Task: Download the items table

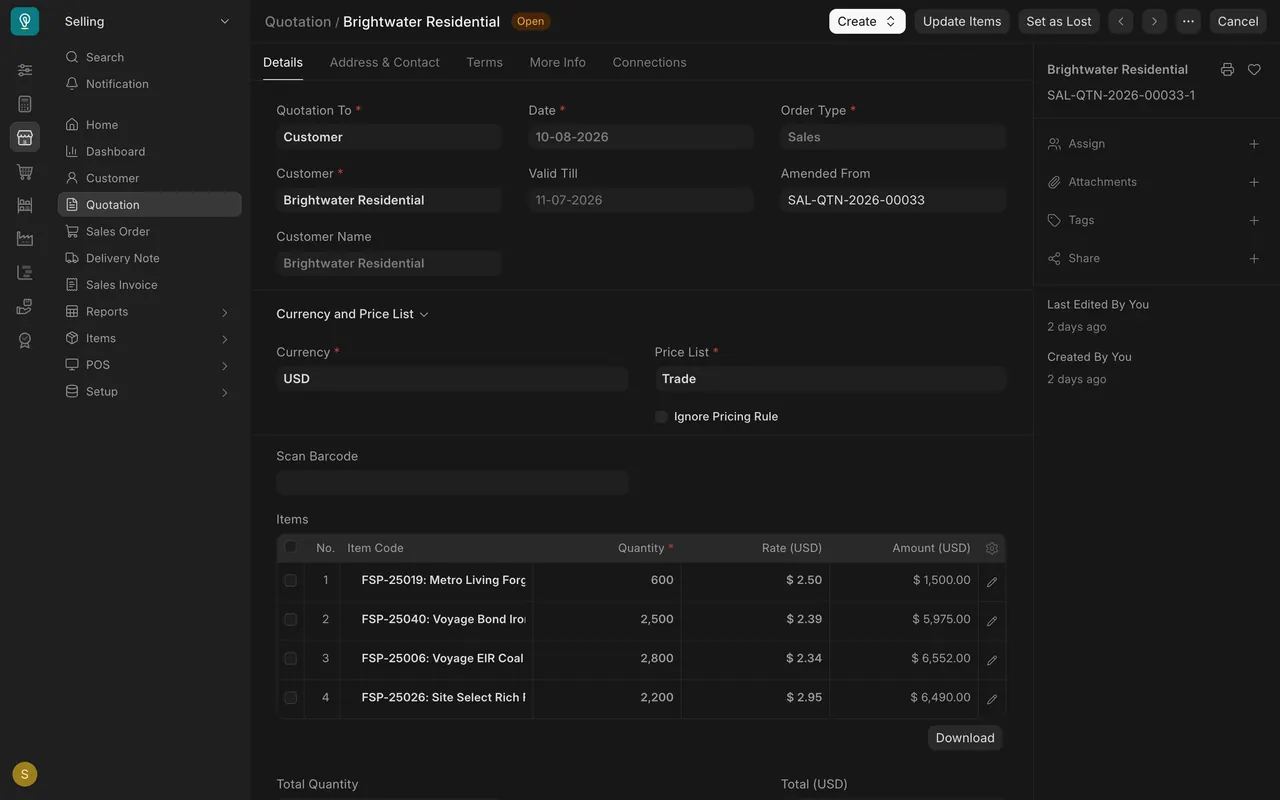Action: (x=965, y=738)
